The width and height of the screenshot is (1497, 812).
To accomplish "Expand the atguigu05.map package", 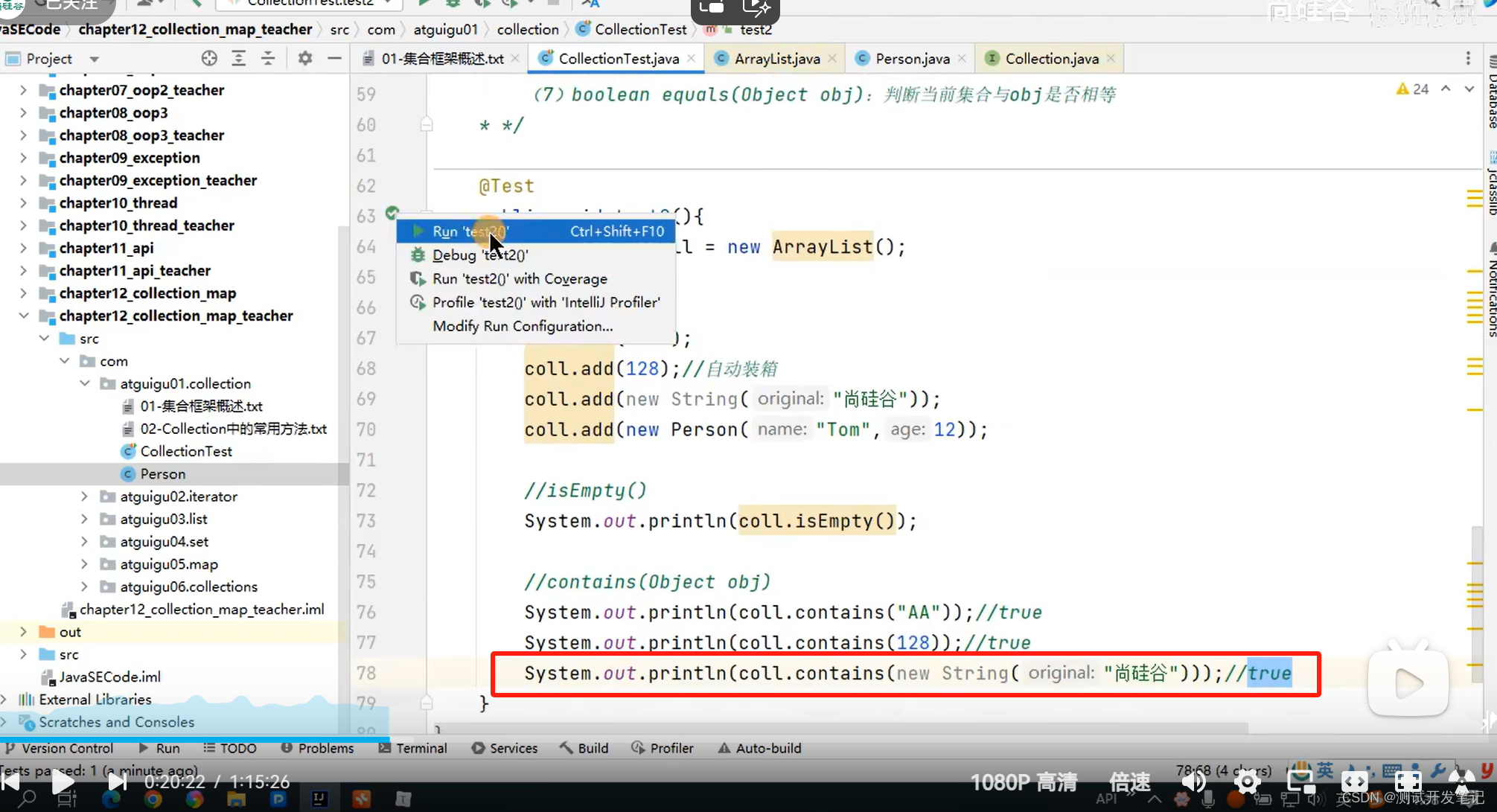I will point(85,563).
